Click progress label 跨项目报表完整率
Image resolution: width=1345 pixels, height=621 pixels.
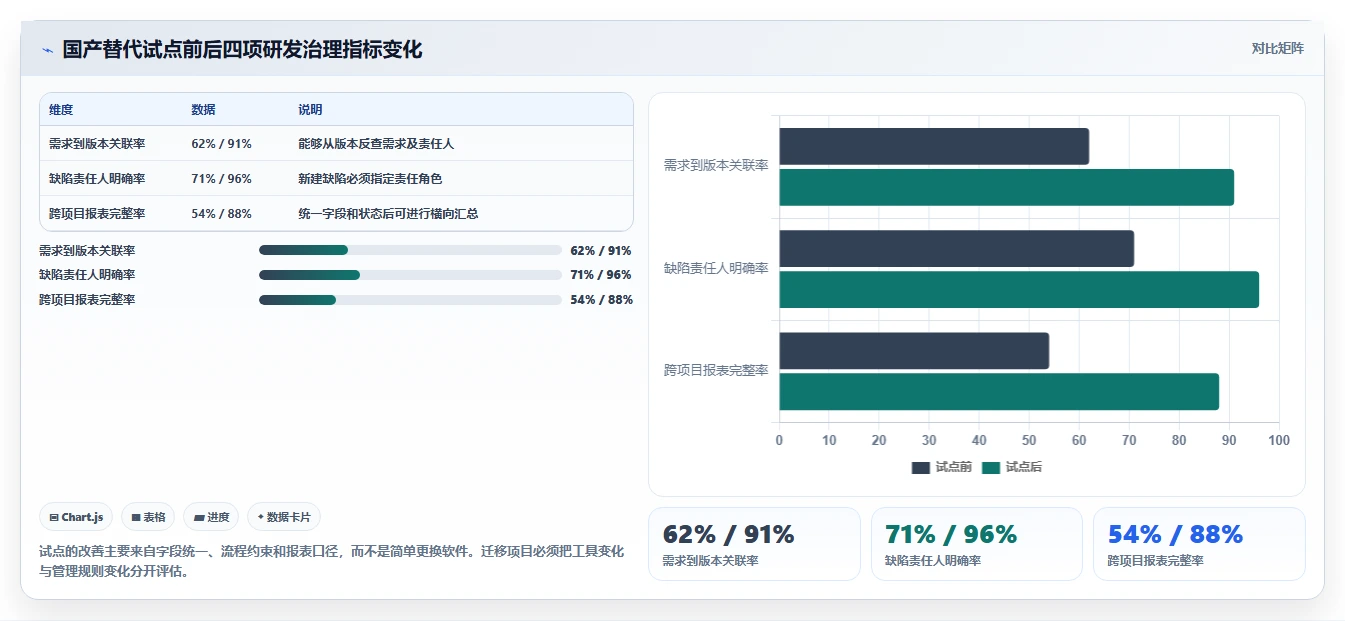[x=87, y=300]
